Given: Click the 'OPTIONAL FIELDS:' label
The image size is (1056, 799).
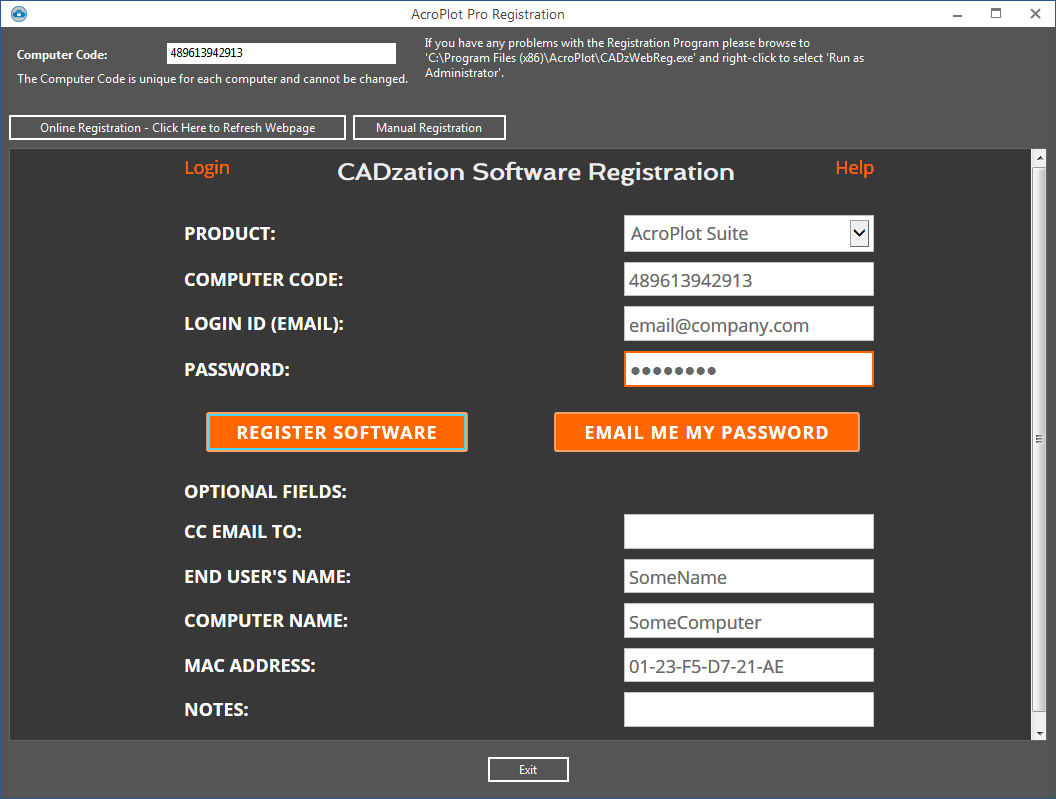Looking at the screenshot, I should pos(265,492).
